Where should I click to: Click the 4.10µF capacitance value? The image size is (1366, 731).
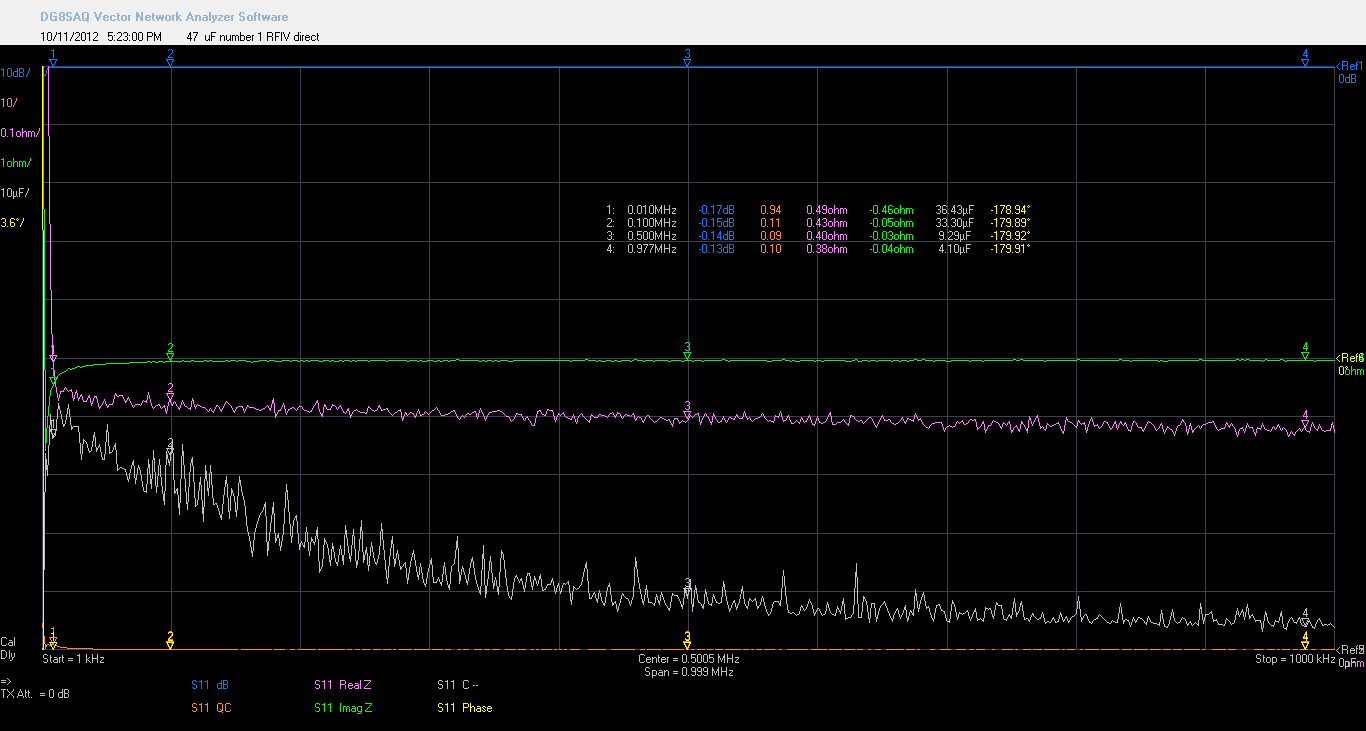click(955, 249)
